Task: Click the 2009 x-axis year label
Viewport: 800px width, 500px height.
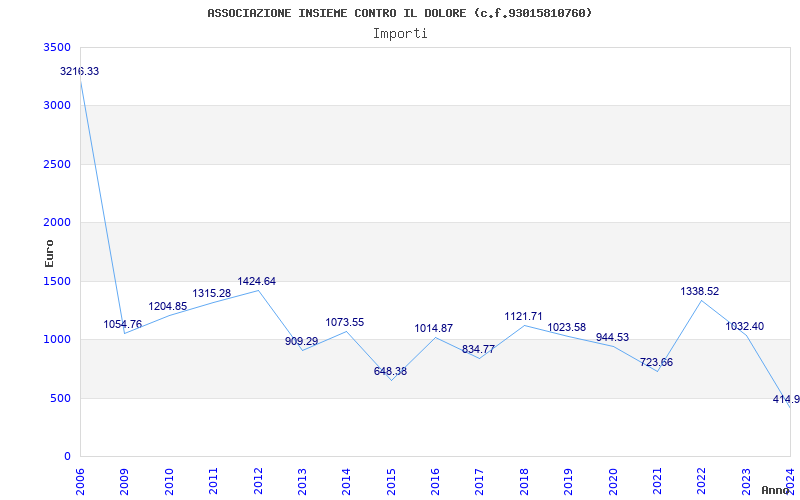Action: (125, 479)
